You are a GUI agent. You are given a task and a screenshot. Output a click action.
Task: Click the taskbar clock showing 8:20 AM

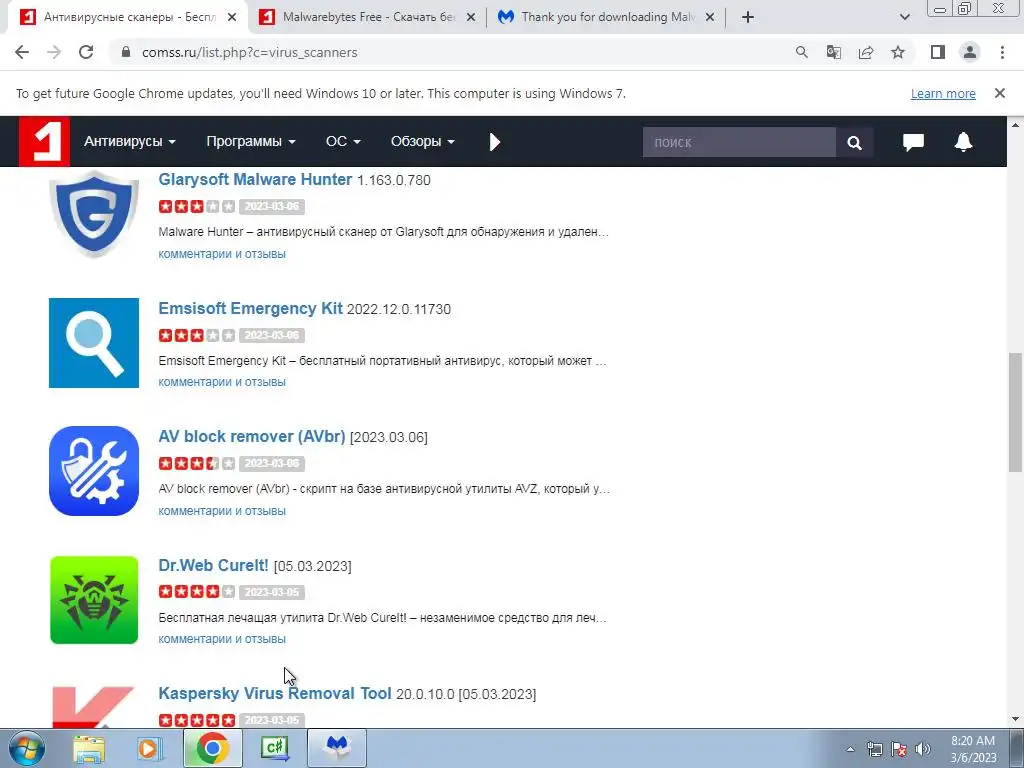(973, 749)
